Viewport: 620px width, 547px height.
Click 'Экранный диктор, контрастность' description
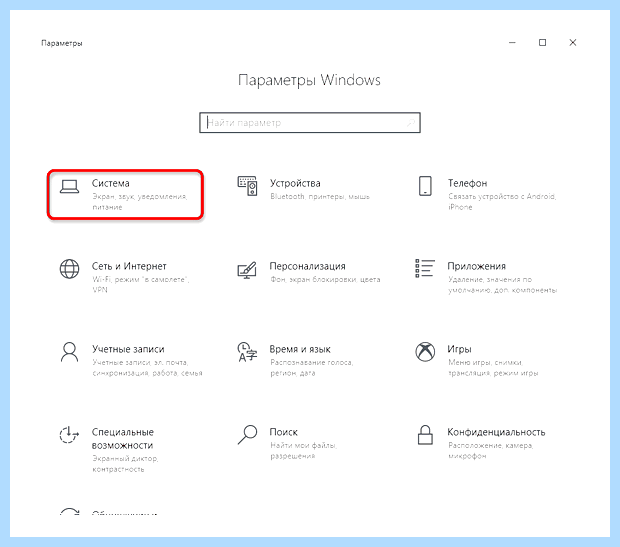point(125,464)
